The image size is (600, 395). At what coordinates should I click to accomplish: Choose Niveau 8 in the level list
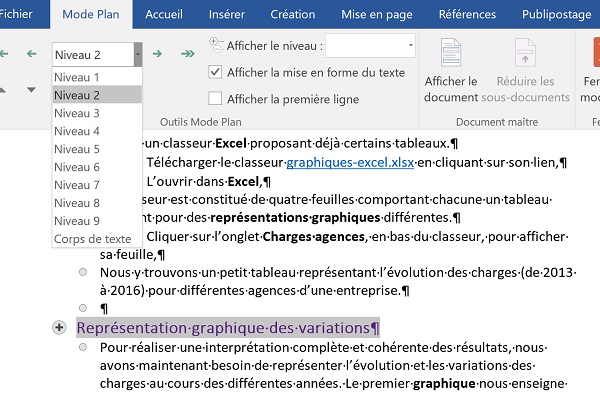97,203
